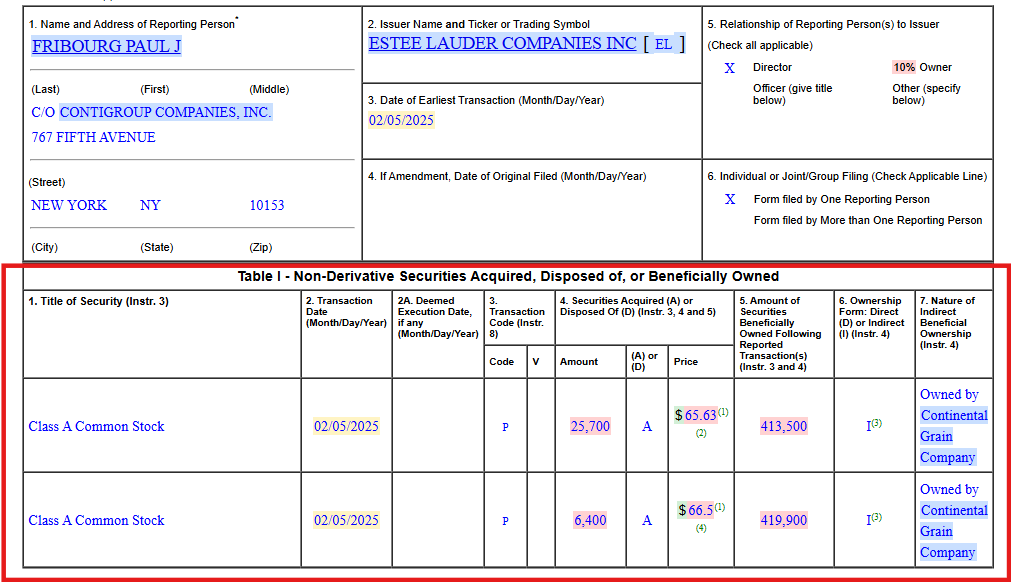The image size is (1011, 582).
Task: Click transaction date in the 6,400 row
Action: (x=346, y=520)
